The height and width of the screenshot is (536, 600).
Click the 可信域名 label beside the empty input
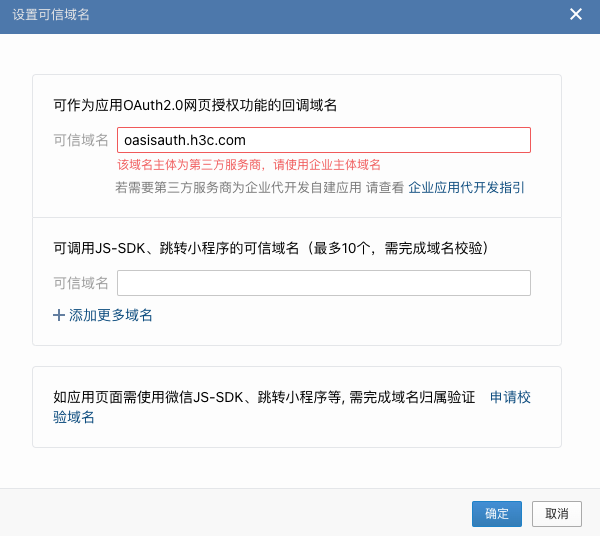[81, 284]
